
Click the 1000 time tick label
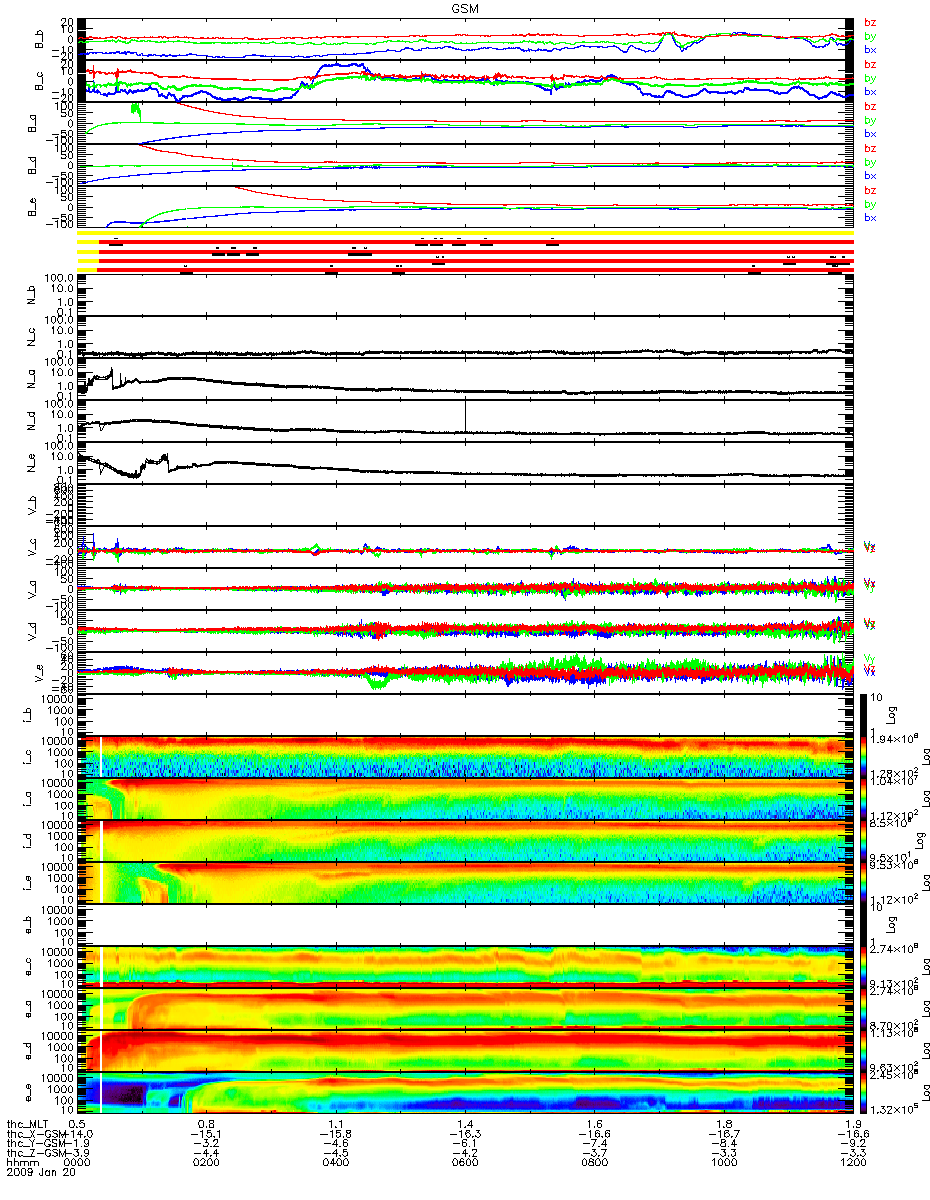(x=723, y=1164)
